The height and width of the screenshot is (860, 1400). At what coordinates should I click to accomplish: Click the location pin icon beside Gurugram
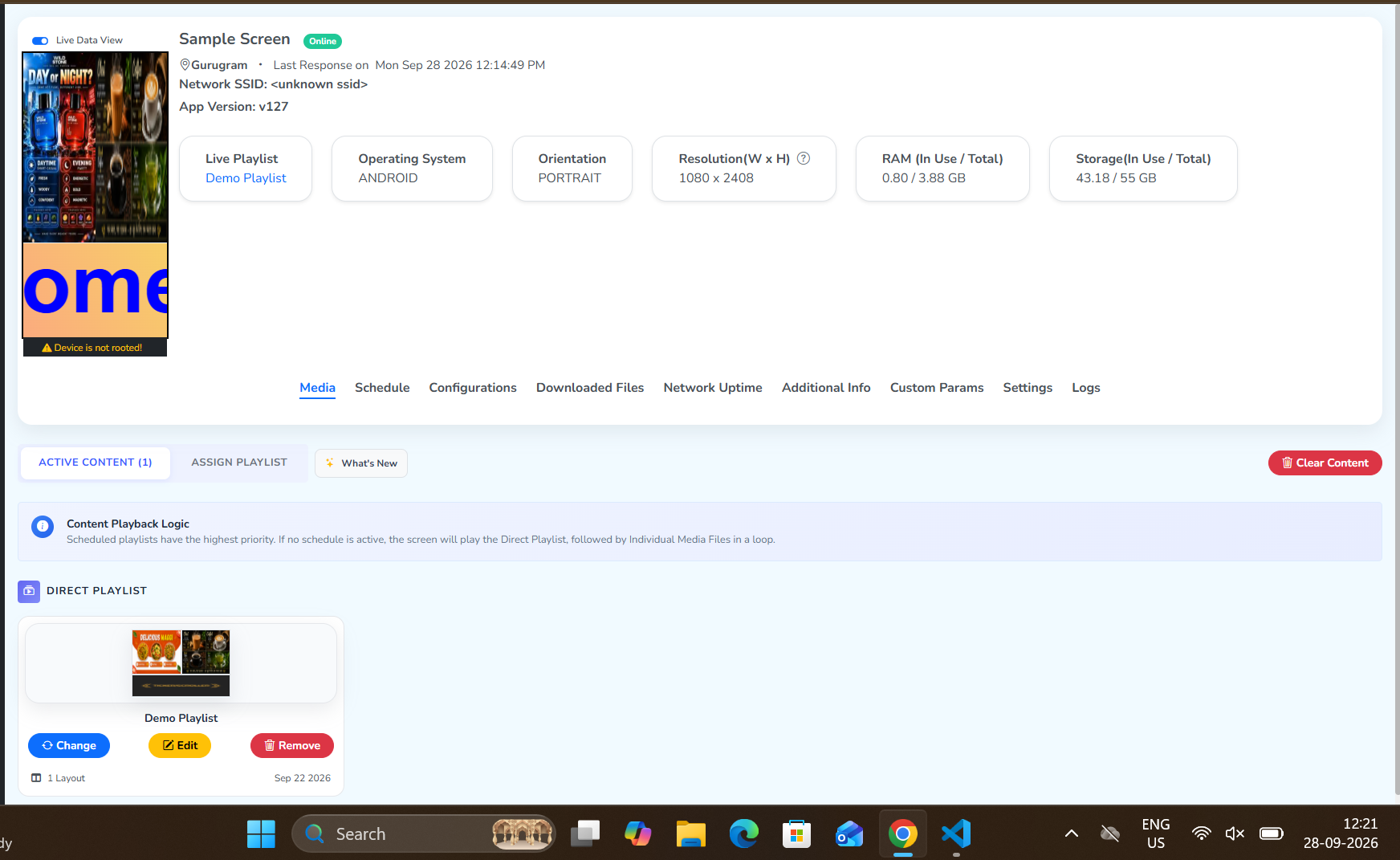[185, 64]
